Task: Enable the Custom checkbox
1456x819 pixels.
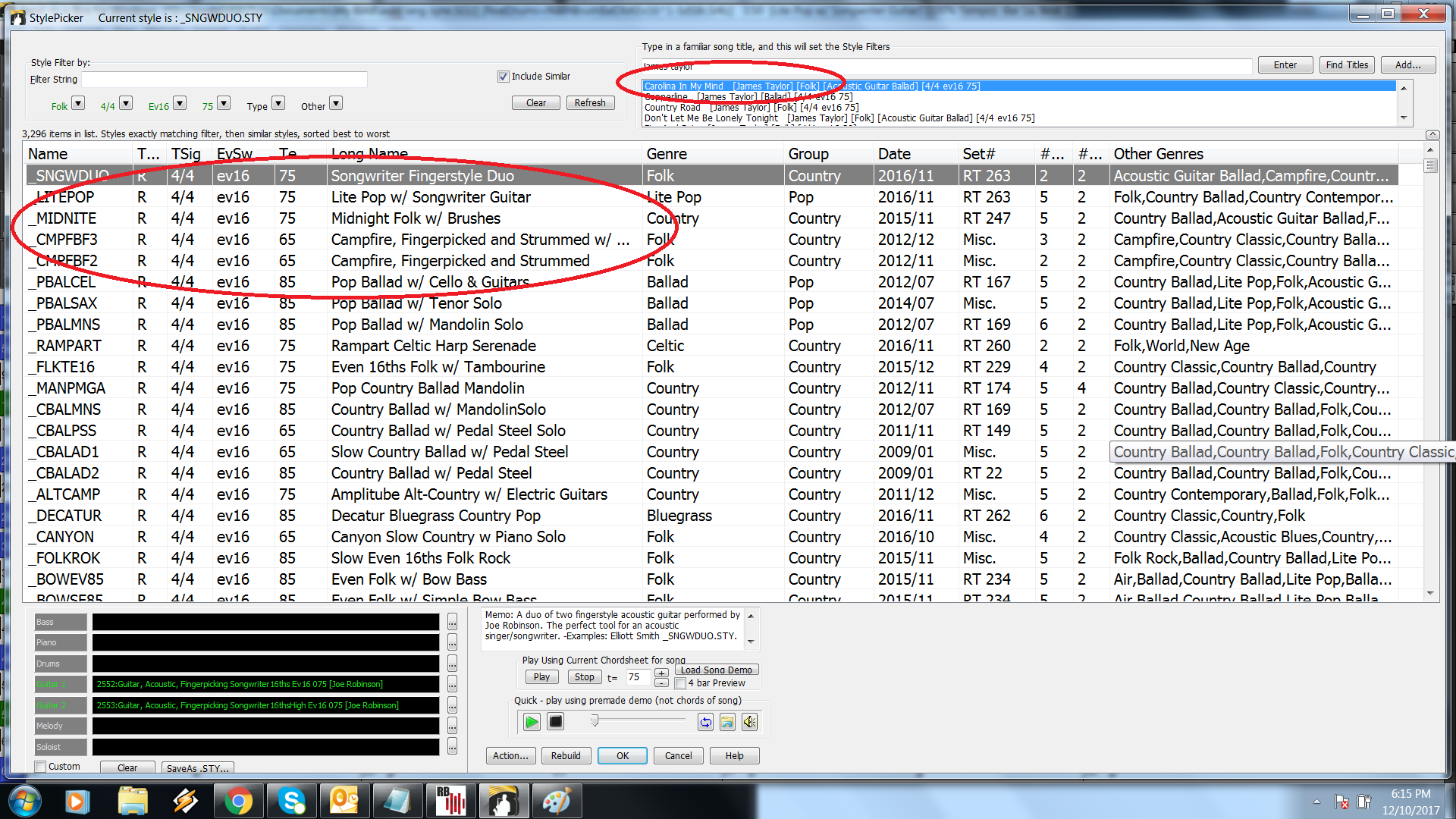Action: [40, 767]
